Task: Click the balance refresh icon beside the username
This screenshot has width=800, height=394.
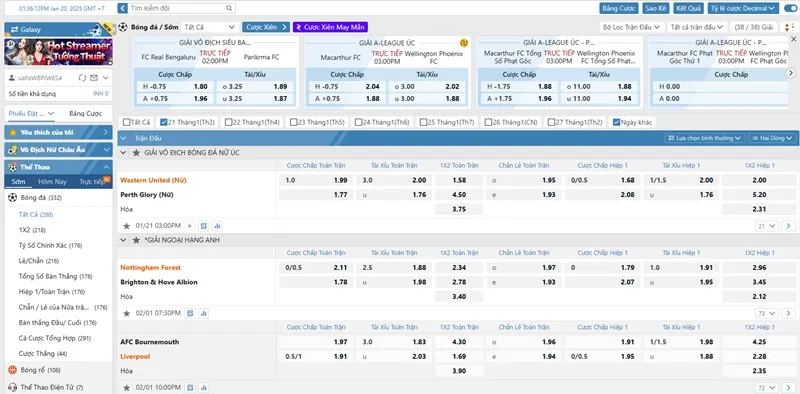Action: [x=82, y=78]
